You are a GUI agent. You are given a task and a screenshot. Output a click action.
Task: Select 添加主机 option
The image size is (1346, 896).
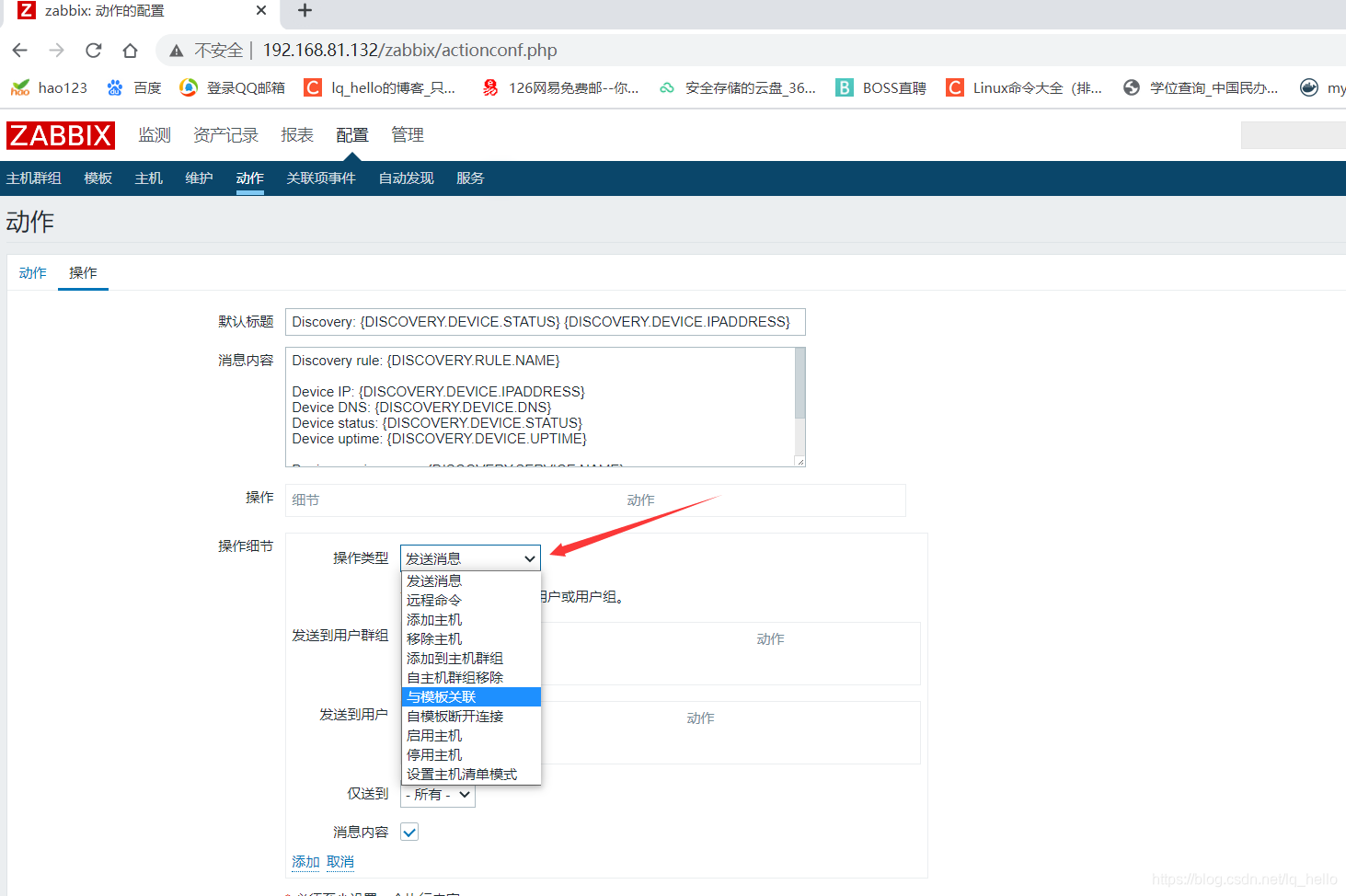pos(471,619)
